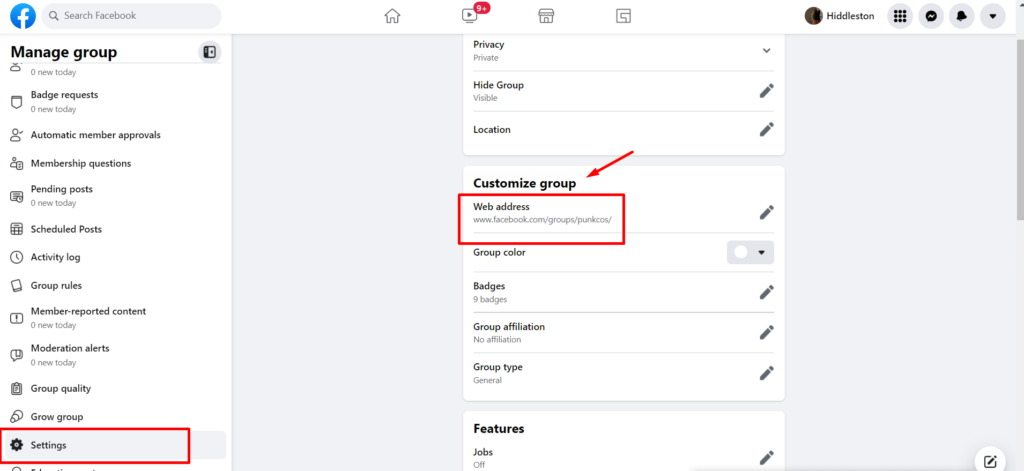This screenshot has width=1024, height=471.
Task: Open the Group color dropdown
Action: coord(750,252)
